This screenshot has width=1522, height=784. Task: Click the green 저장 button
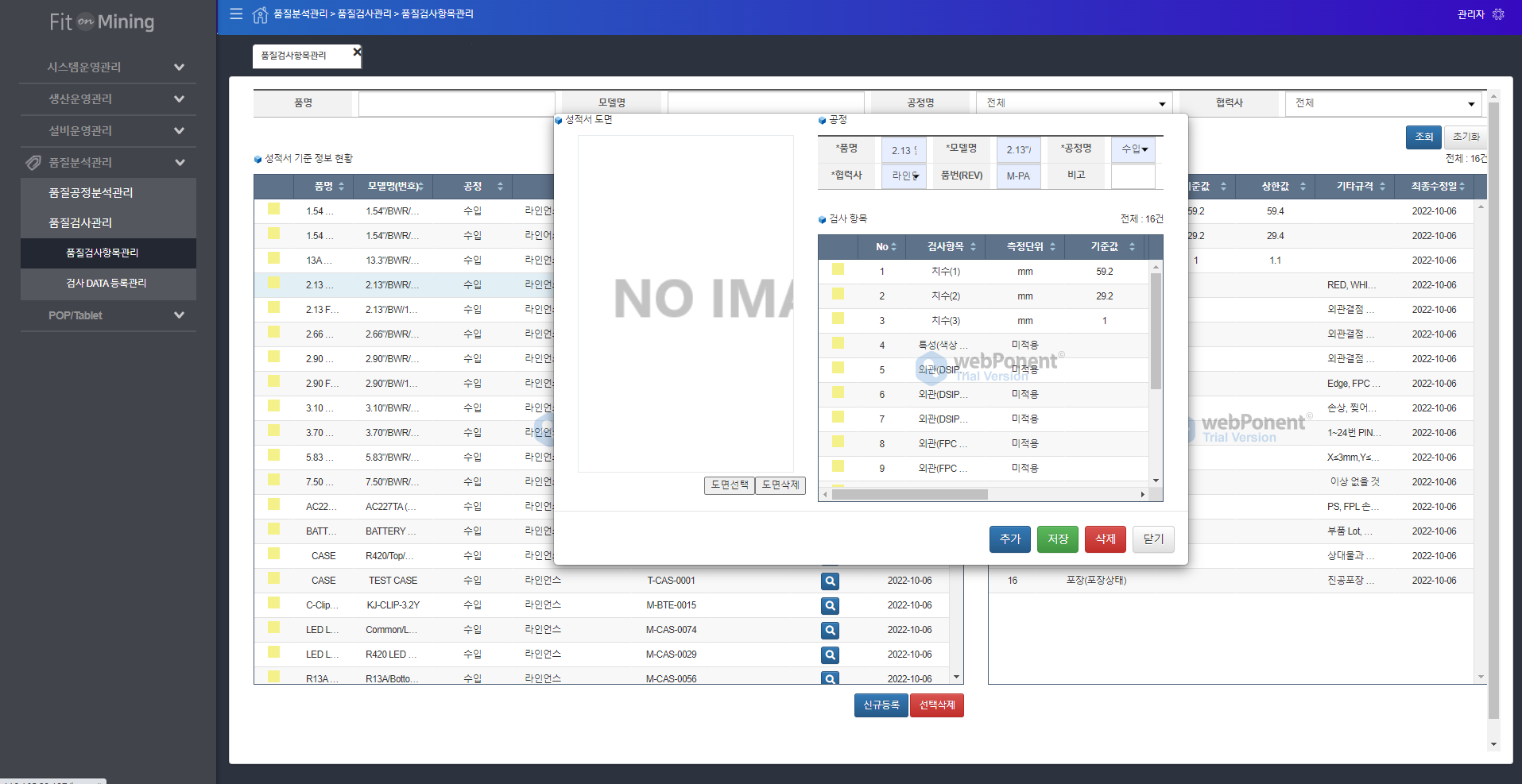(1057, 539)
